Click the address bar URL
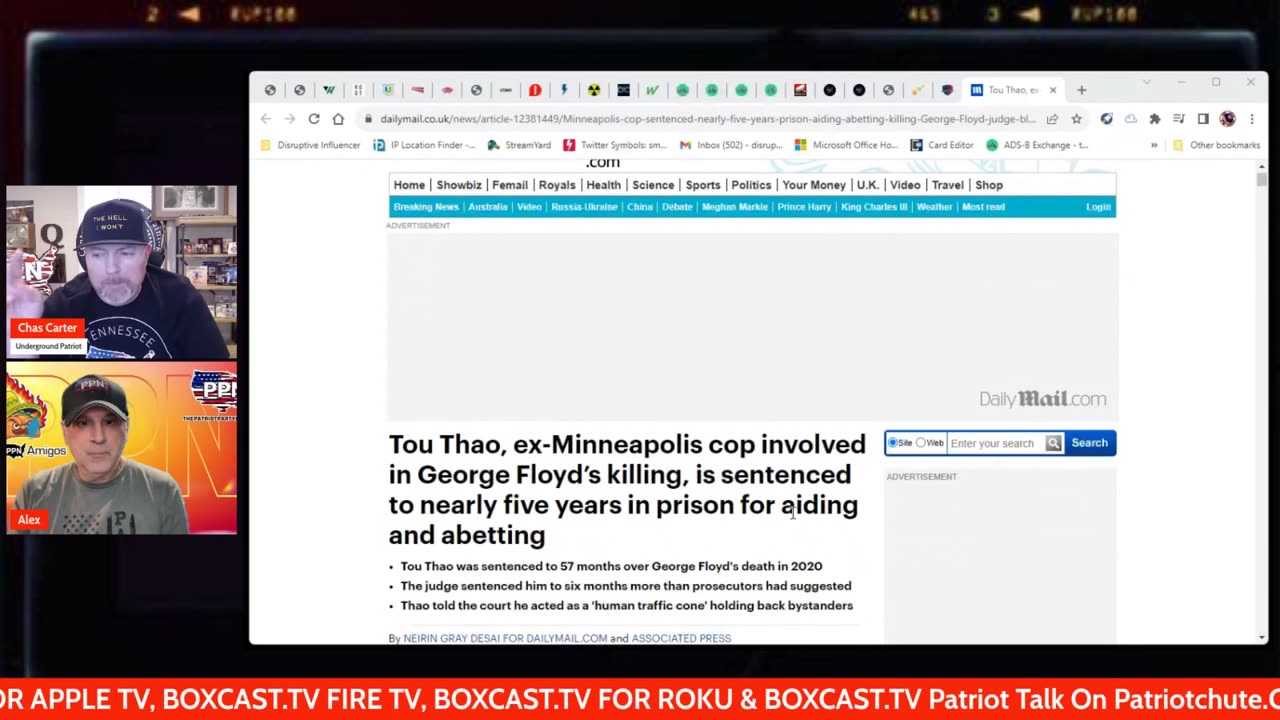1280x720 pixels. pos(708,119)
